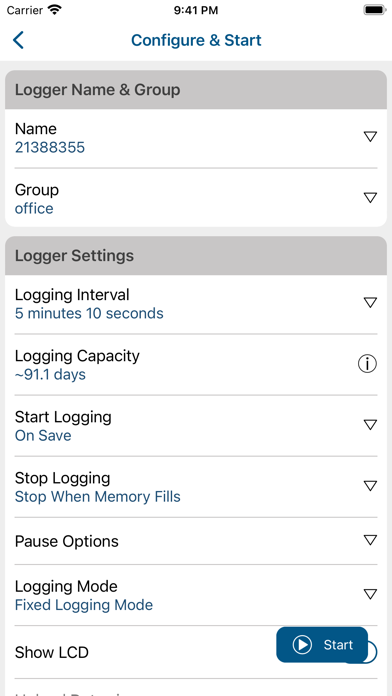Tap the 'office' group value
392x696 pixels.
tap(34, 208)
